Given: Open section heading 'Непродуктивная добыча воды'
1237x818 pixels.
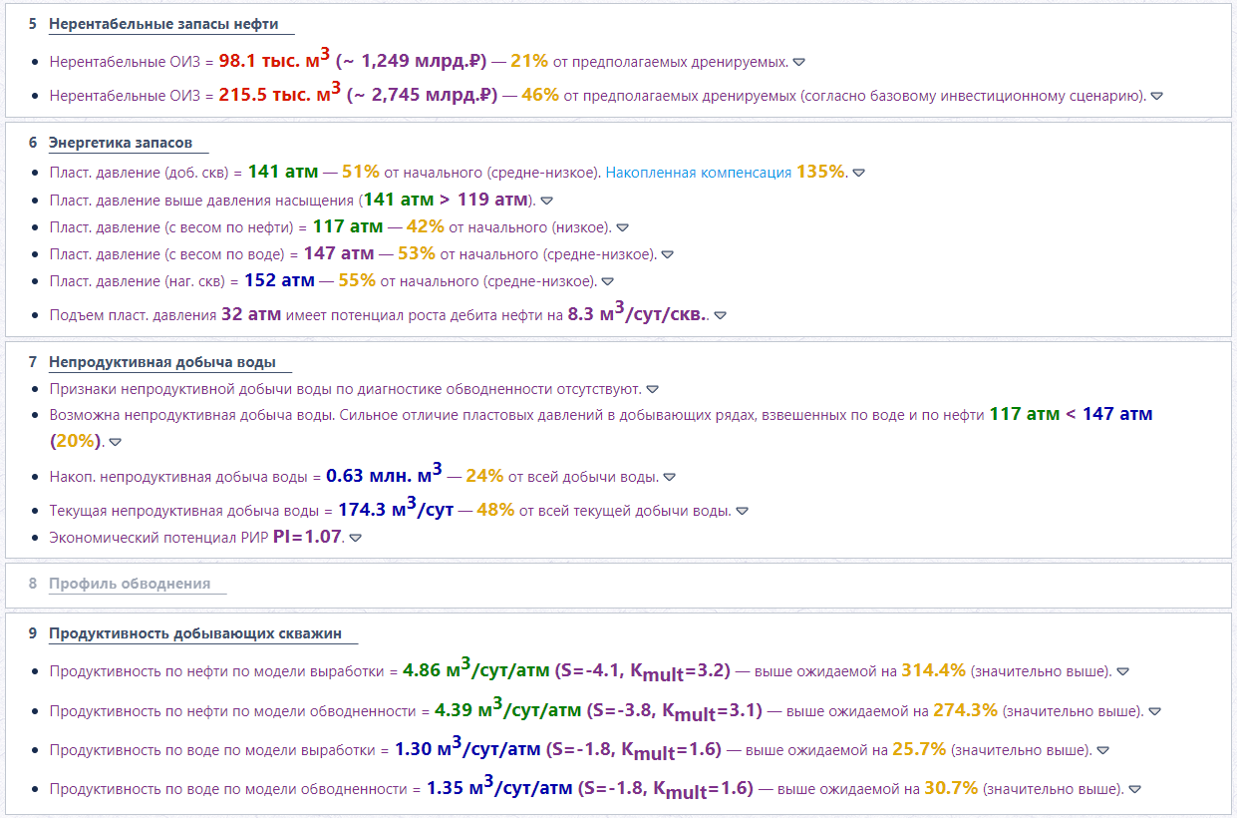Looking at the screenshot, I should pyautogui.click(x=162, y=362).
